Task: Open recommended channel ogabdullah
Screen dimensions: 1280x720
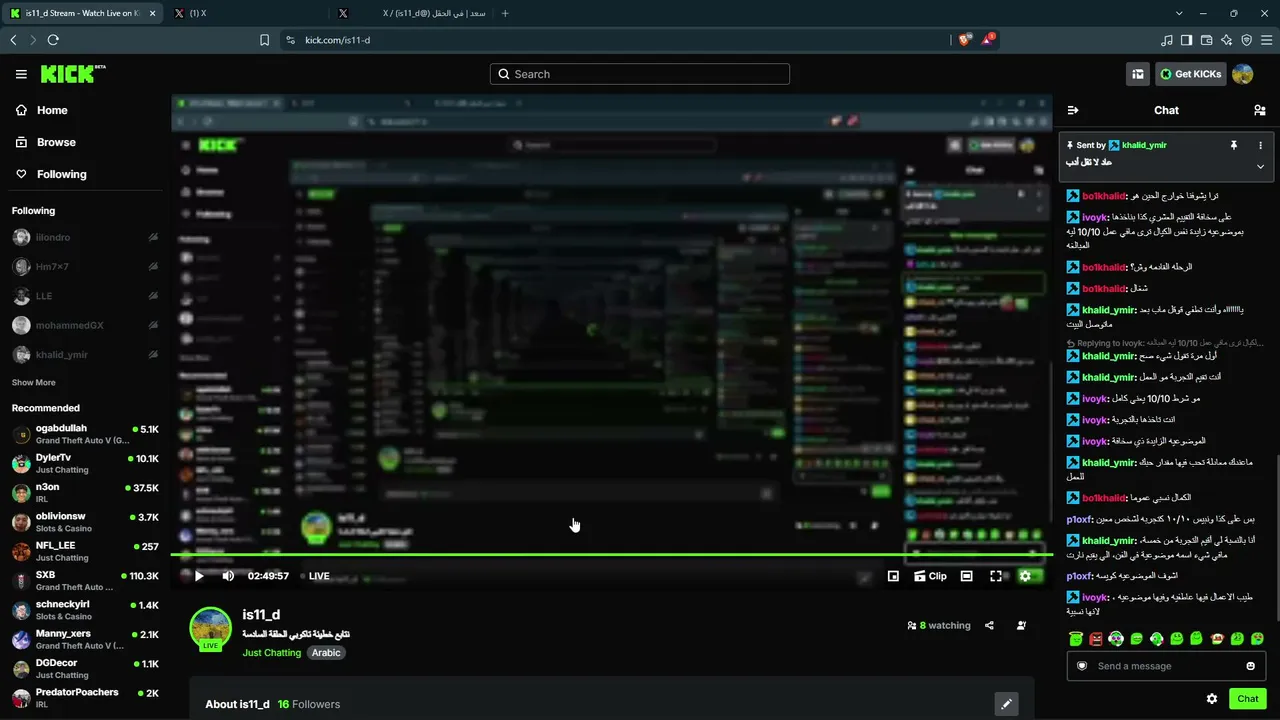Action: tap(85, 434)
